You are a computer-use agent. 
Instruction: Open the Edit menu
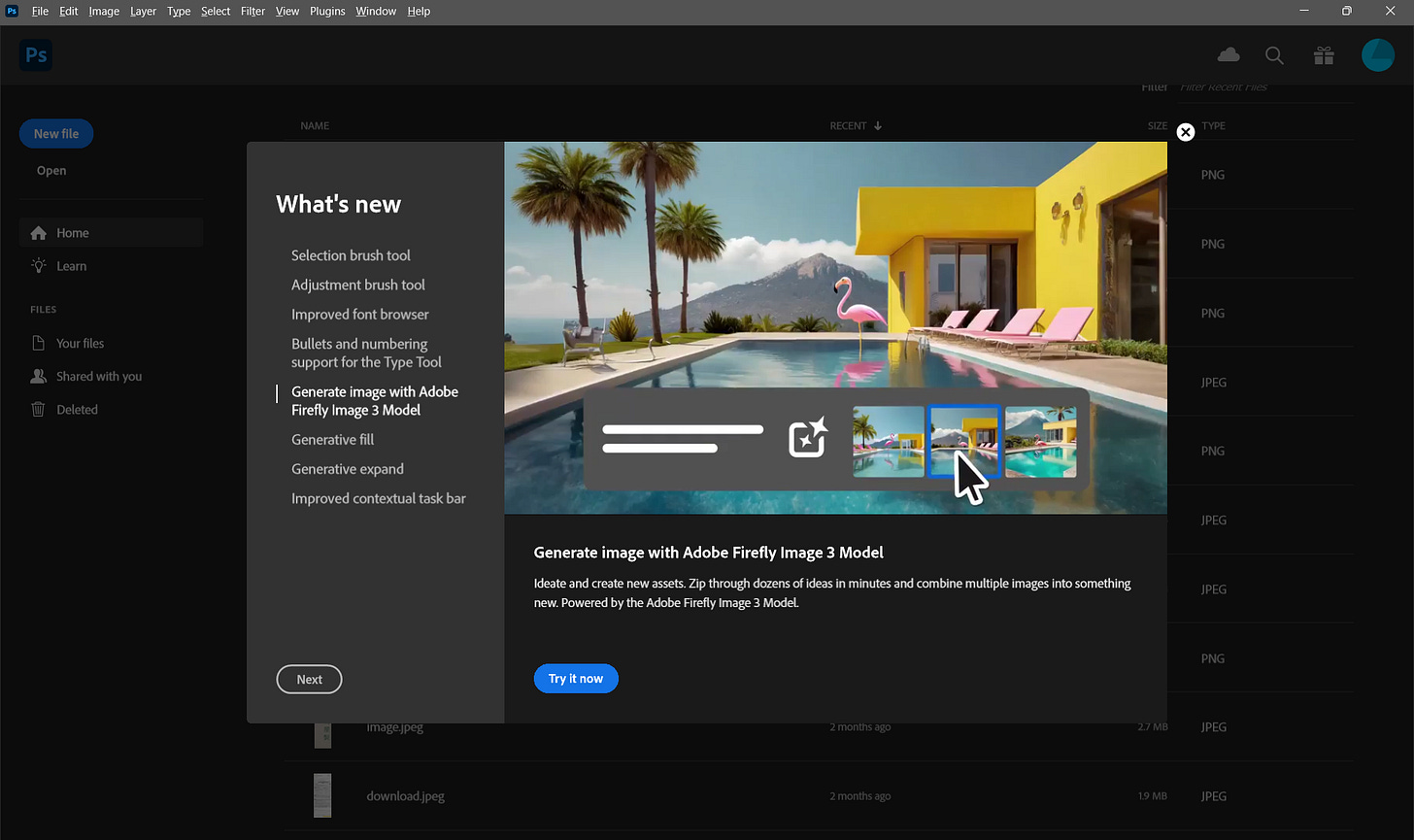68,12
